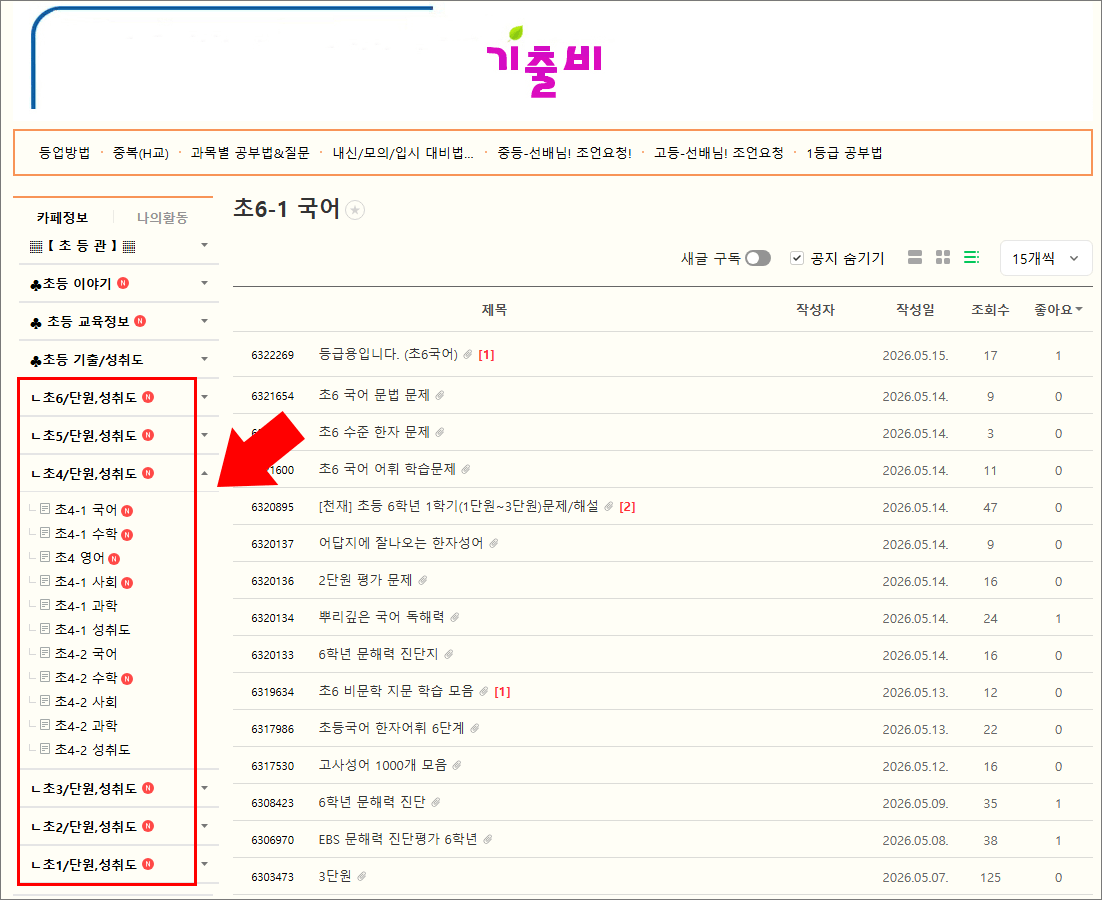The width and height of the screenshot is (1102, 900).
Task: Expand the 초6/단원,성취도 section arrow
Action: tap(205, 397)
